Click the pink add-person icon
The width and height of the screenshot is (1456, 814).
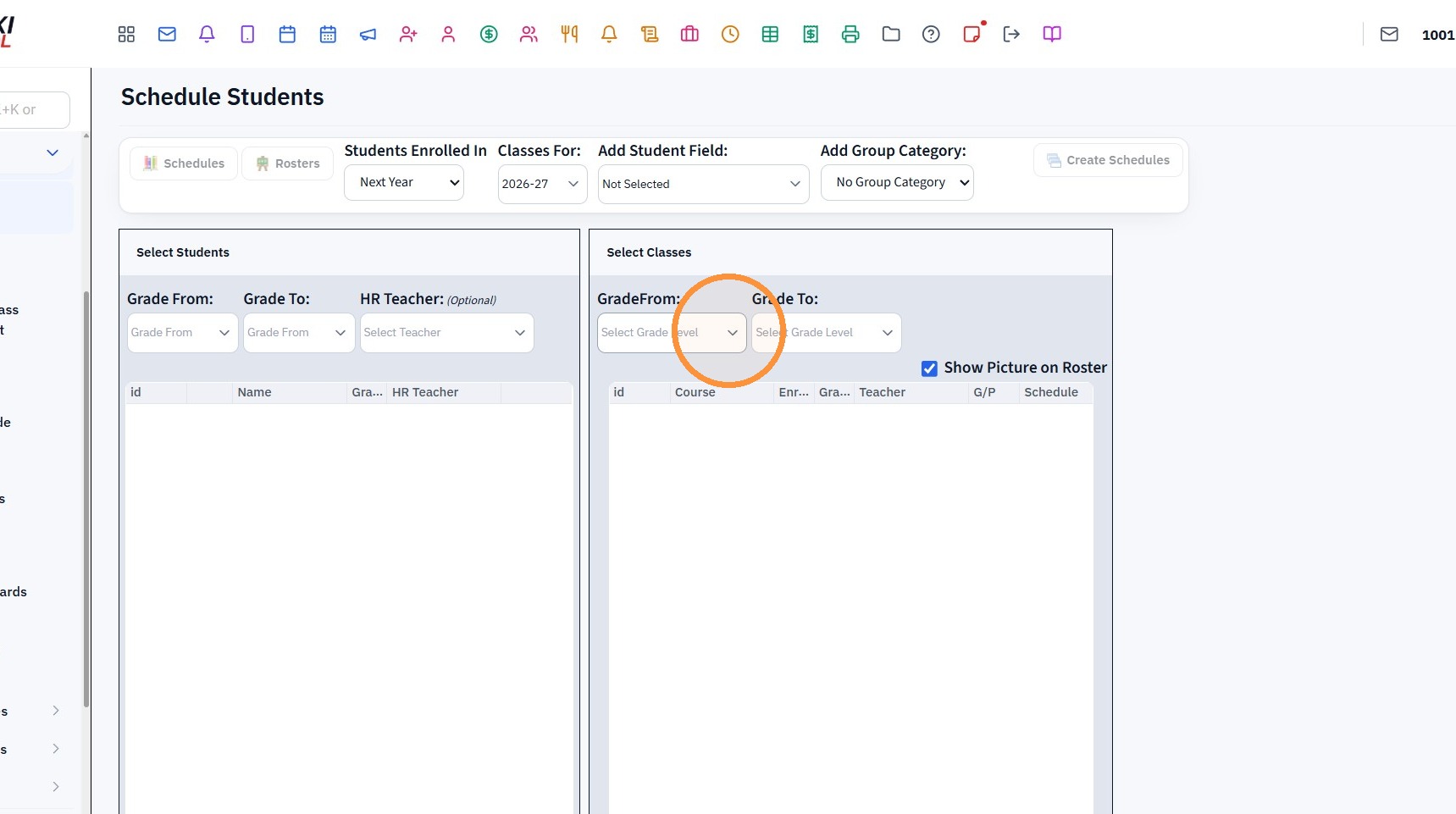[x=408, y=34]
